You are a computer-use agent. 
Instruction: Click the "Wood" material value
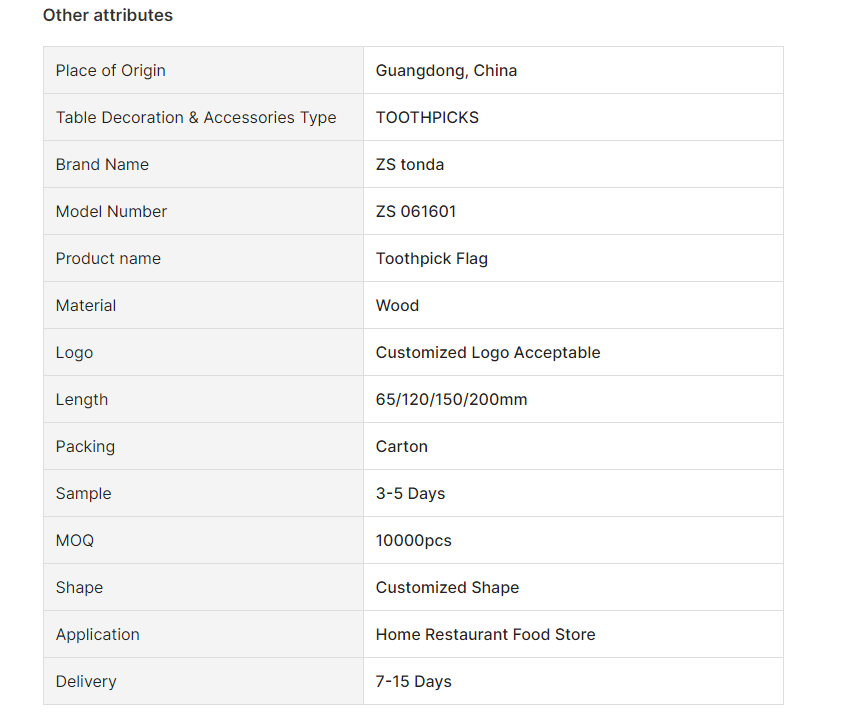point(397,305)
